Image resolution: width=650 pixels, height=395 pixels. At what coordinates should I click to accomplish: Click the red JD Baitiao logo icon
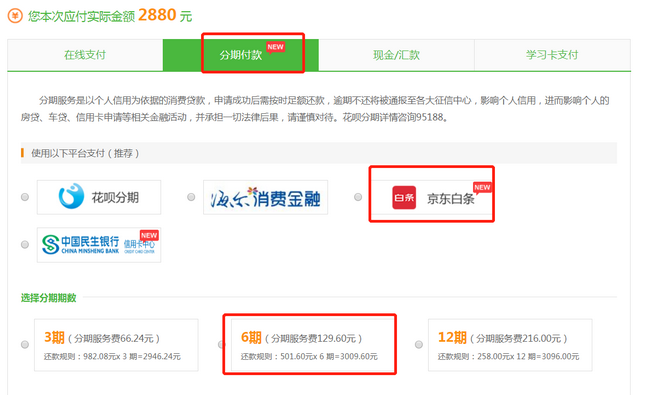pyautogui.click(x=404, y=198)
